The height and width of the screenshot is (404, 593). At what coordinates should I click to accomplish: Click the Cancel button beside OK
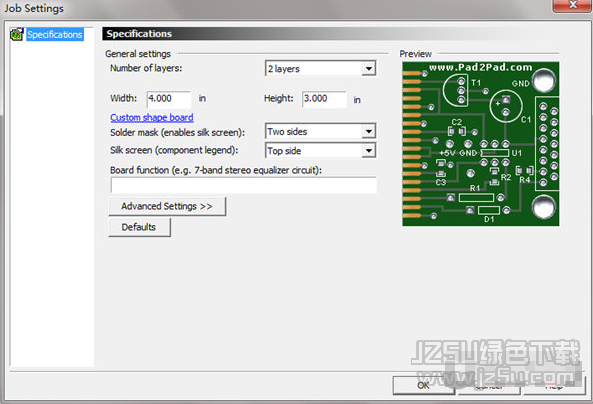pyautogui.click(x=489, y=385)
